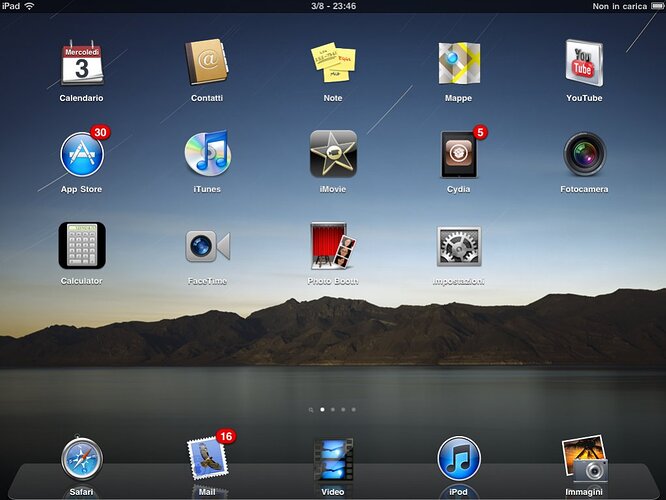Launch the iPod music app
Screen dimensions: 666x500
[459, 459]
